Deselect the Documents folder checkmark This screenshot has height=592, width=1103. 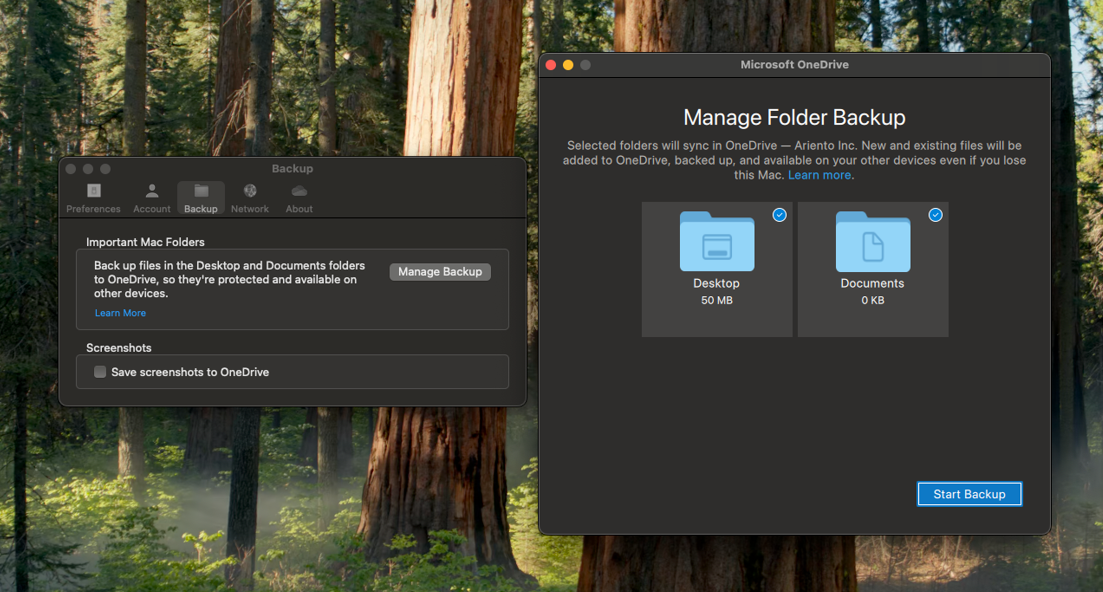[x=935, y=214]
